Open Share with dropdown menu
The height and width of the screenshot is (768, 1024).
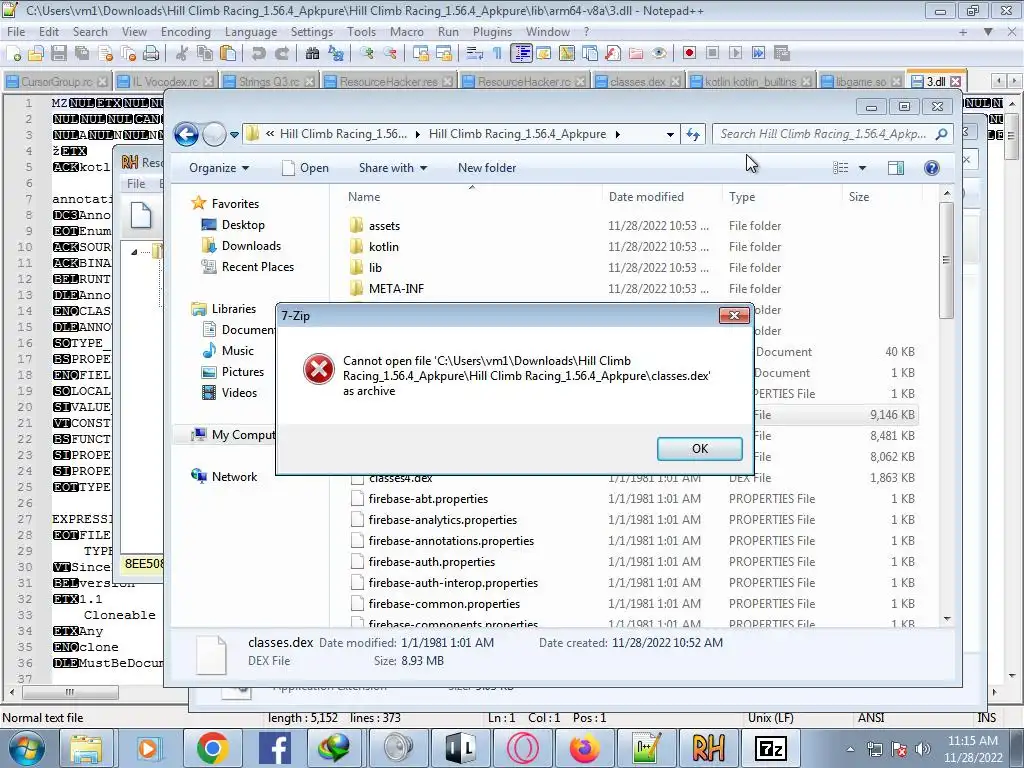coord(392,168)
